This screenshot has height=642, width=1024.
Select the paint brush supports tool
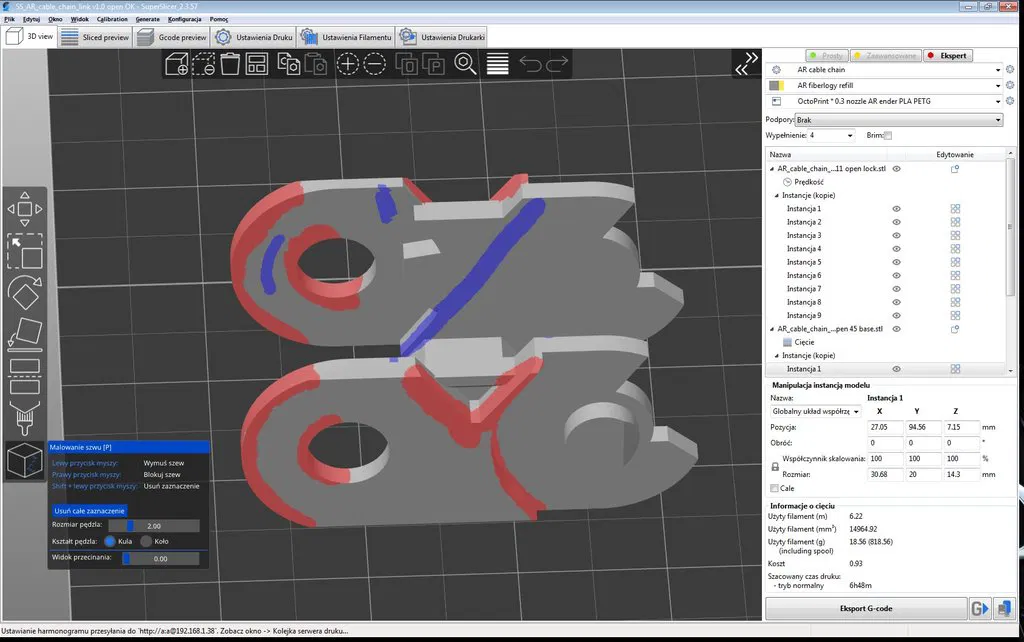coord(25,419)
